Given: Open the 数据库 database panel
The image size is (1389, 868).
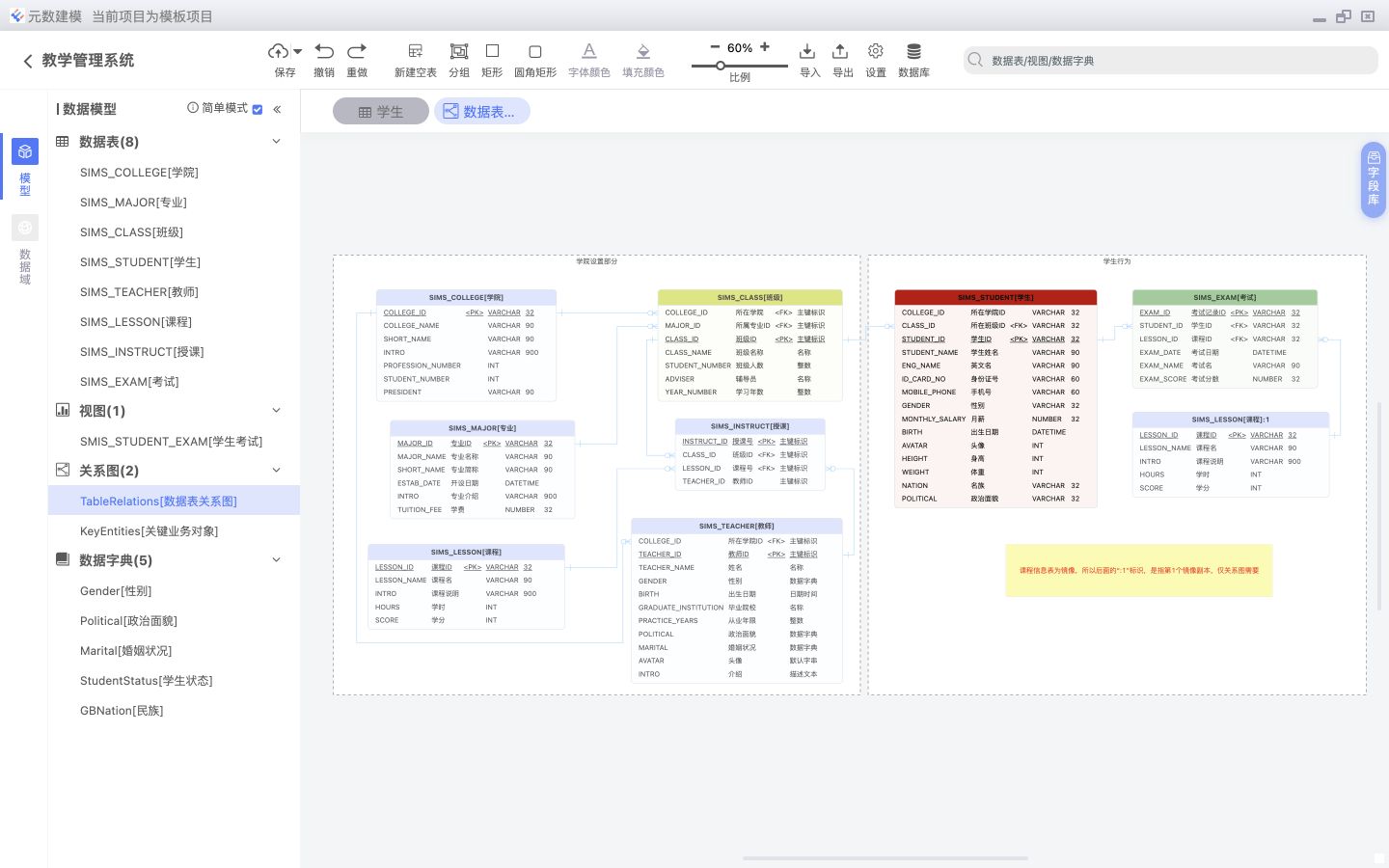Looking at the screenshot, I should [x=913, y=58].
